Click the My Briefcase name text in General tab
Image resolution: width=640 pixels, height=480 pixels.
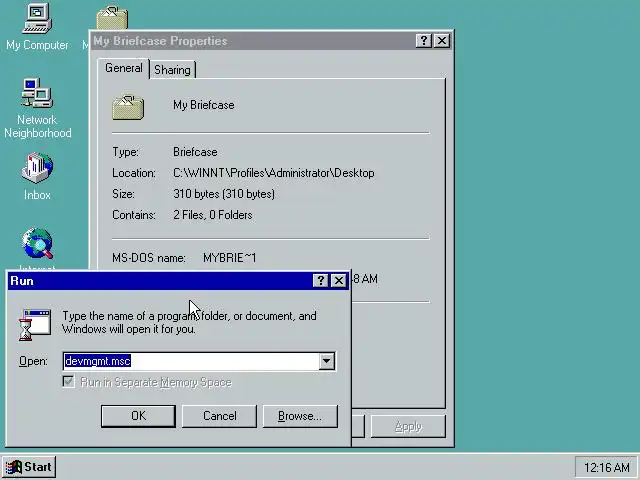coord(204,105)
